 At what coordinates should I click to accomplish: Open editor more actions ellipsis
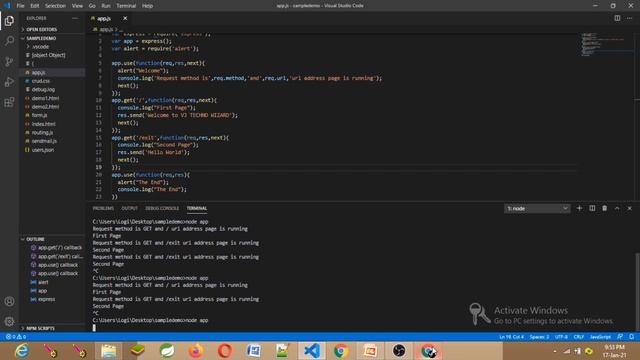[x=629, y=18]
